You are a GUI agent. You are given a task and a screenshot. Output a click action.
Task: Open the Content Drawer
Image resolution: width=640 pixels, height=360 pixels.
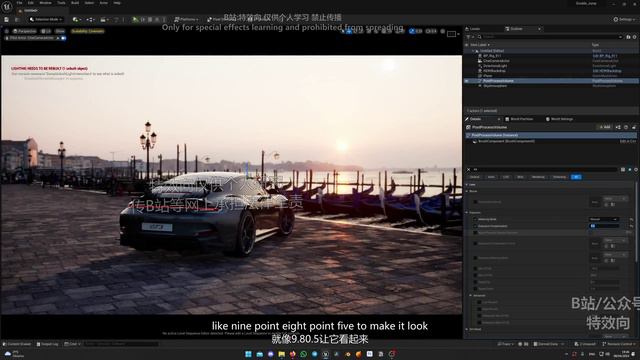[17, 344]
